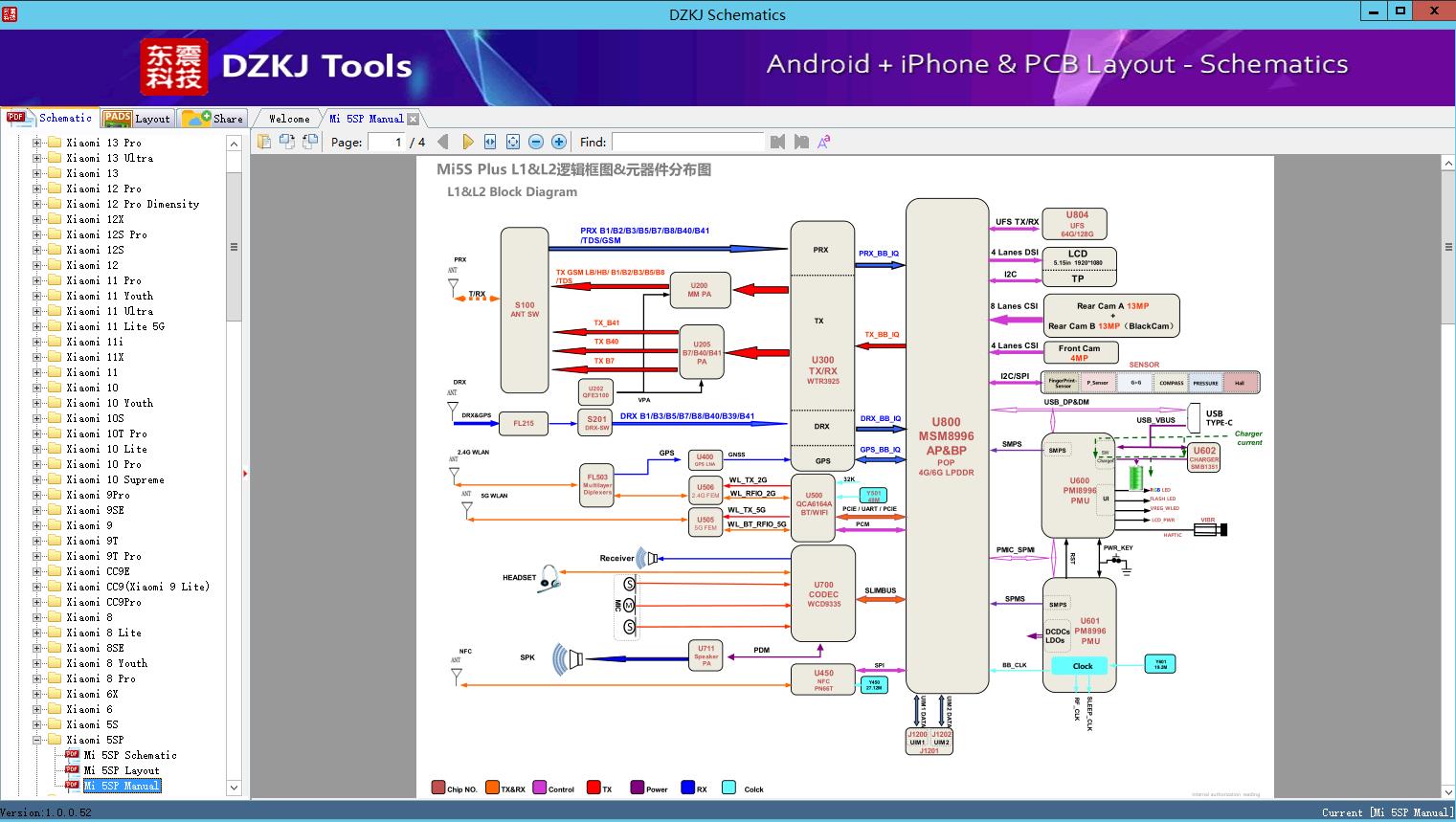The width and height of the screenshot is (1456, 822).
Task: Click the next page arrow
Action: click(467, 142)
